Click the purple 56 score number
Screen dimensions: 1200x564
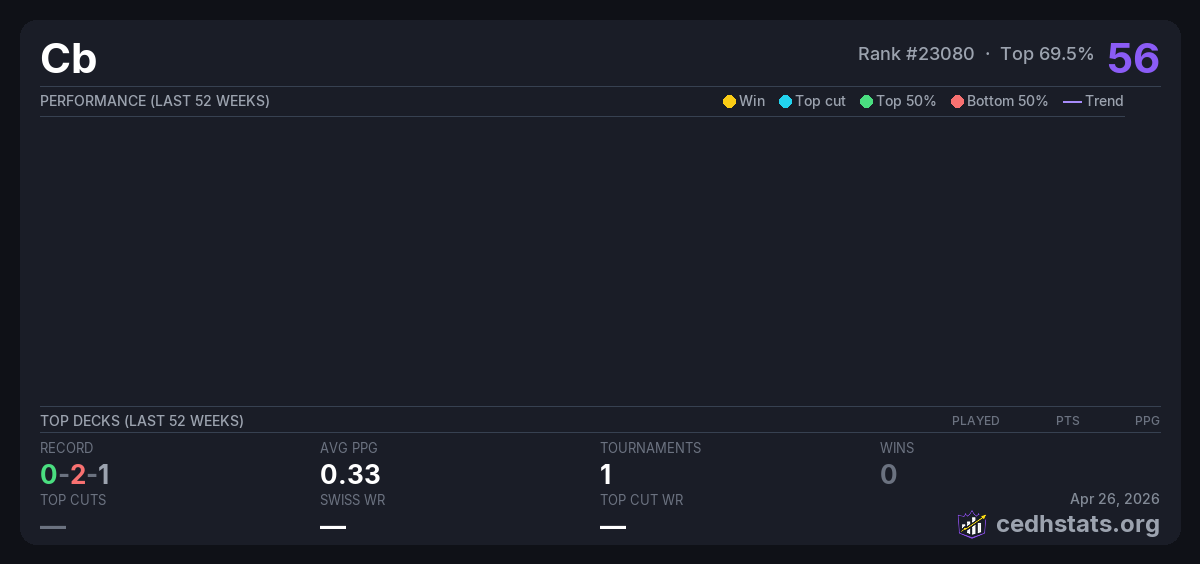pos(1133,58)
